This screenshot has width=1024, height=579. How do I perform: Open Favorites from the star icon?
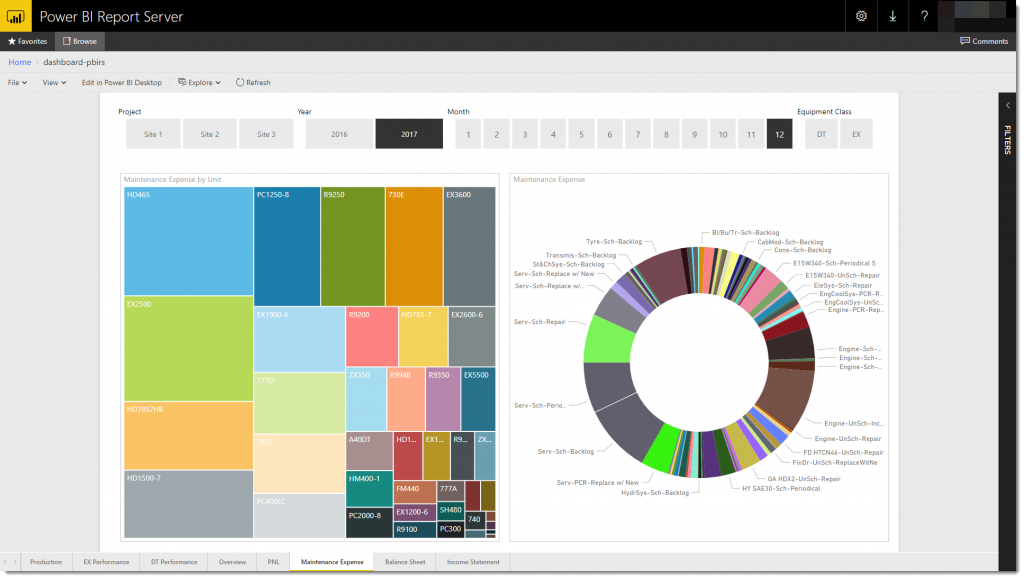click(27, 41)
